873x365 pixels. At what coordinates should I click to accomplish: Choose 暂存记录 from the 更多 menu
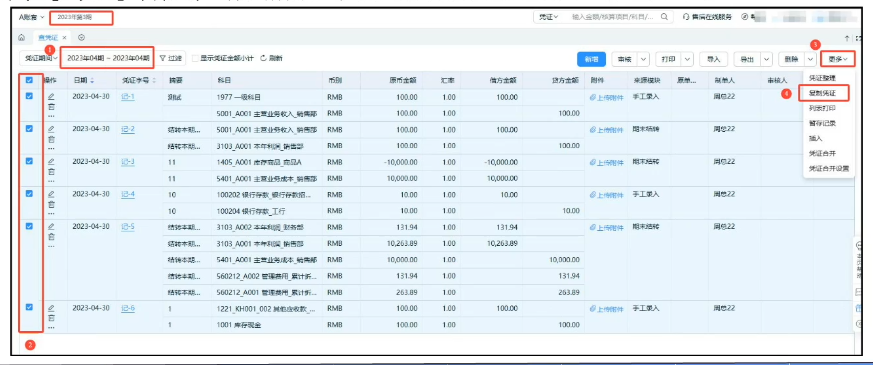point(822,123)
